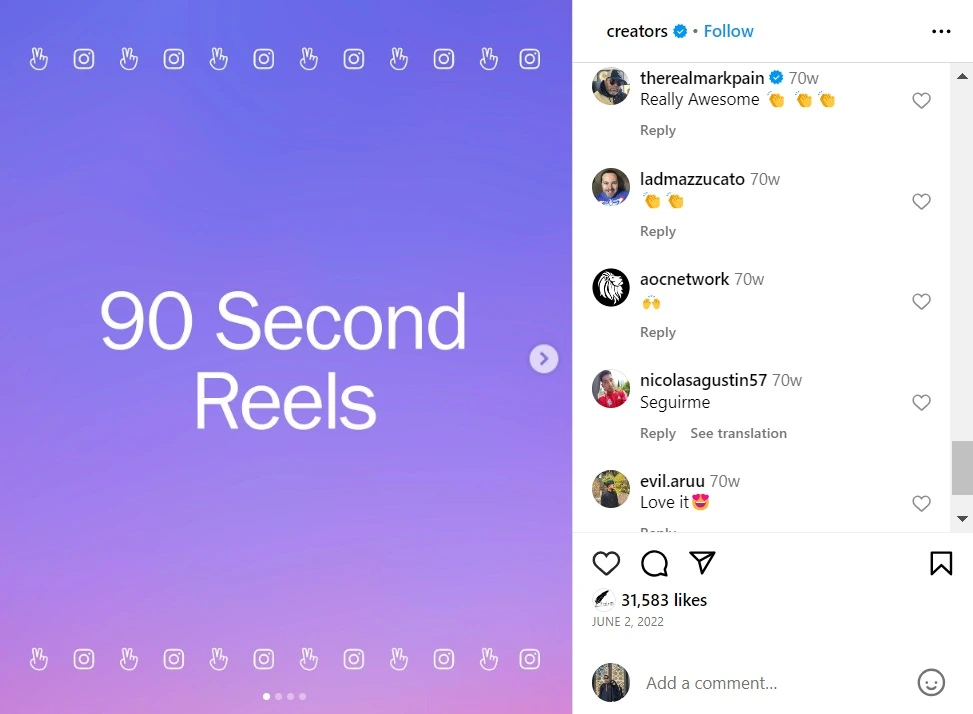The height and width of the screenshot is (714, 973).
Task: Like therealmarkpain's comment
Action: coord(921,100)
